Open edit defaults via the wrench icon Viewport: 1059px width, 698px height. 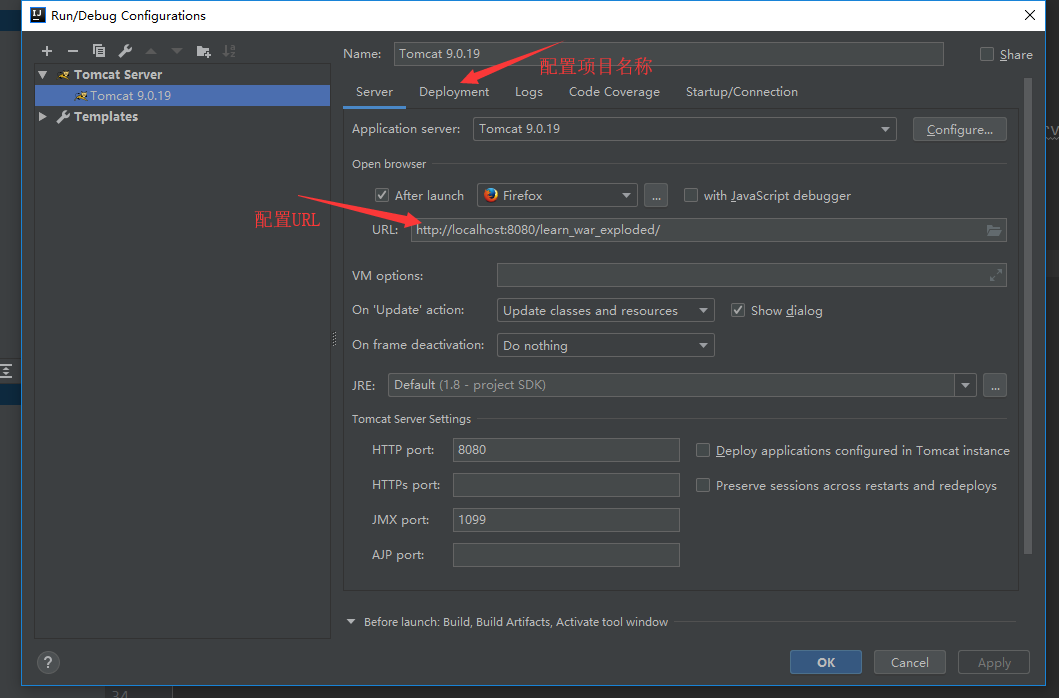tap(125, 51)
